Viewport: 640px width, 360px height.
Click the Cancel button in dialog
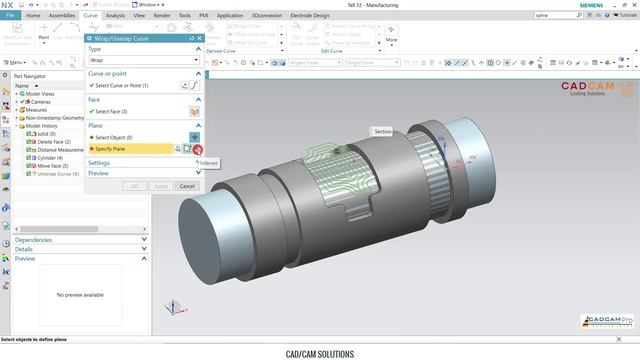[187, 186]
